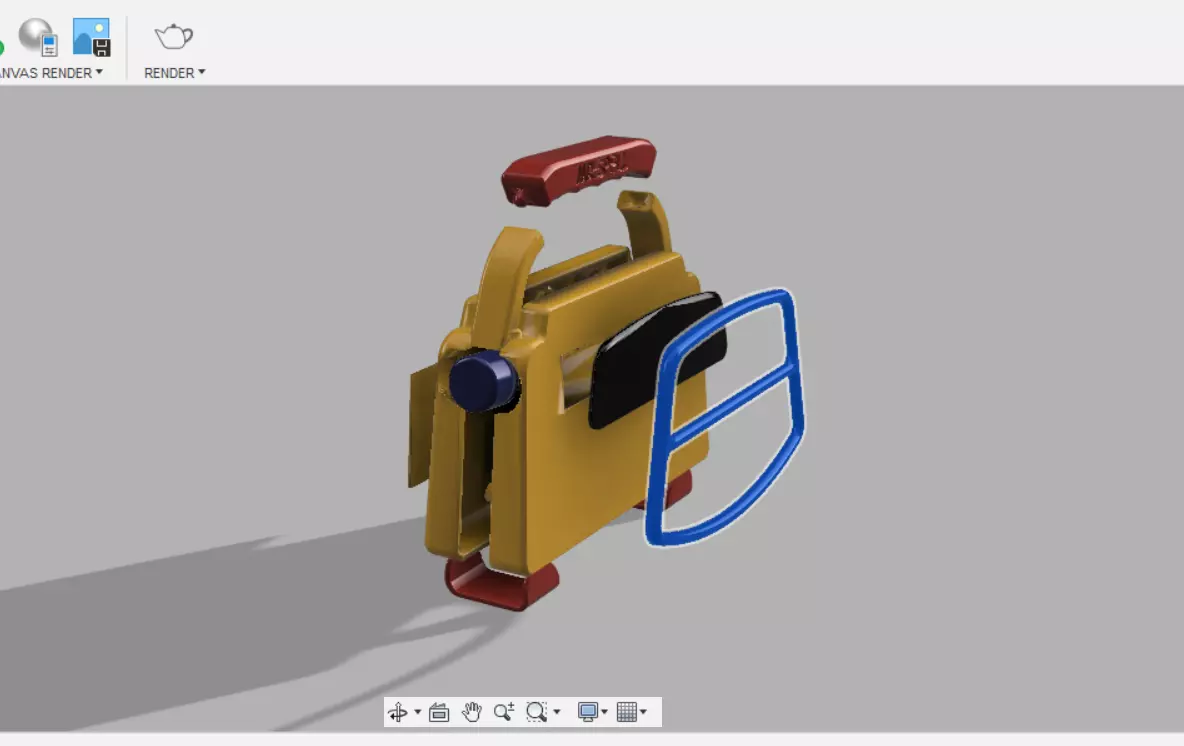This screenshot has width=1184, height=746.
Task: Select the Zoom plus/minus tool
Action: pos(504,712)
